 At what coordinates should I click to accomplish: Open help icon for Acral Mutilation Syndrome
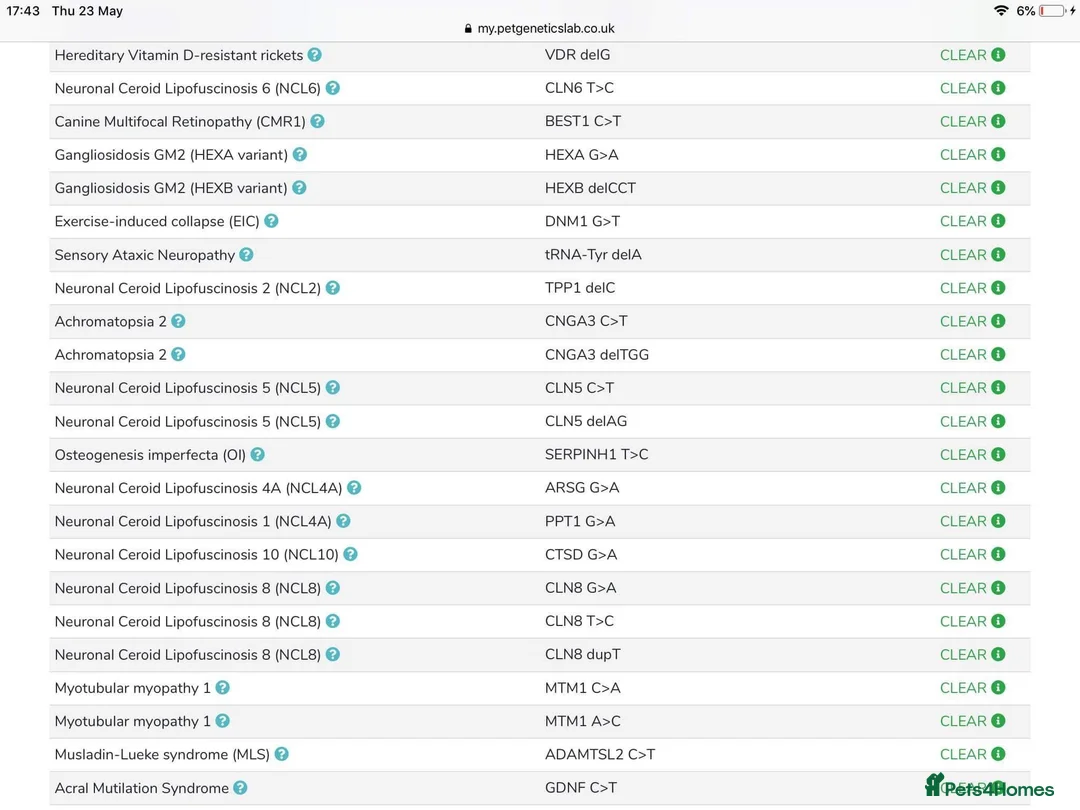tap(241, 788)
